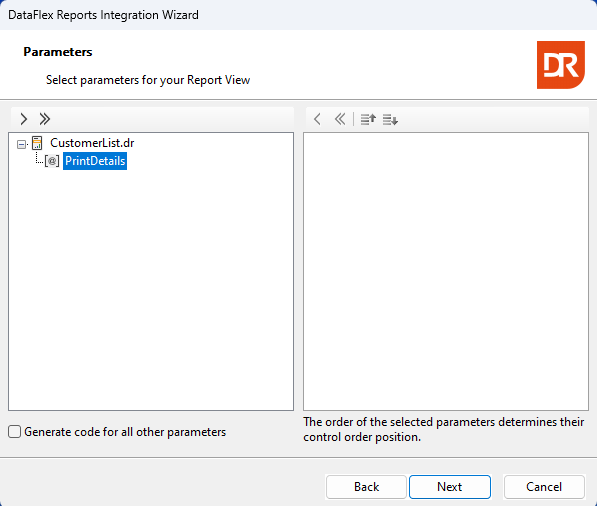This screenshot has width=597, height=506.
Task: Proceed with the Next button
Action: tap(450, 487)
